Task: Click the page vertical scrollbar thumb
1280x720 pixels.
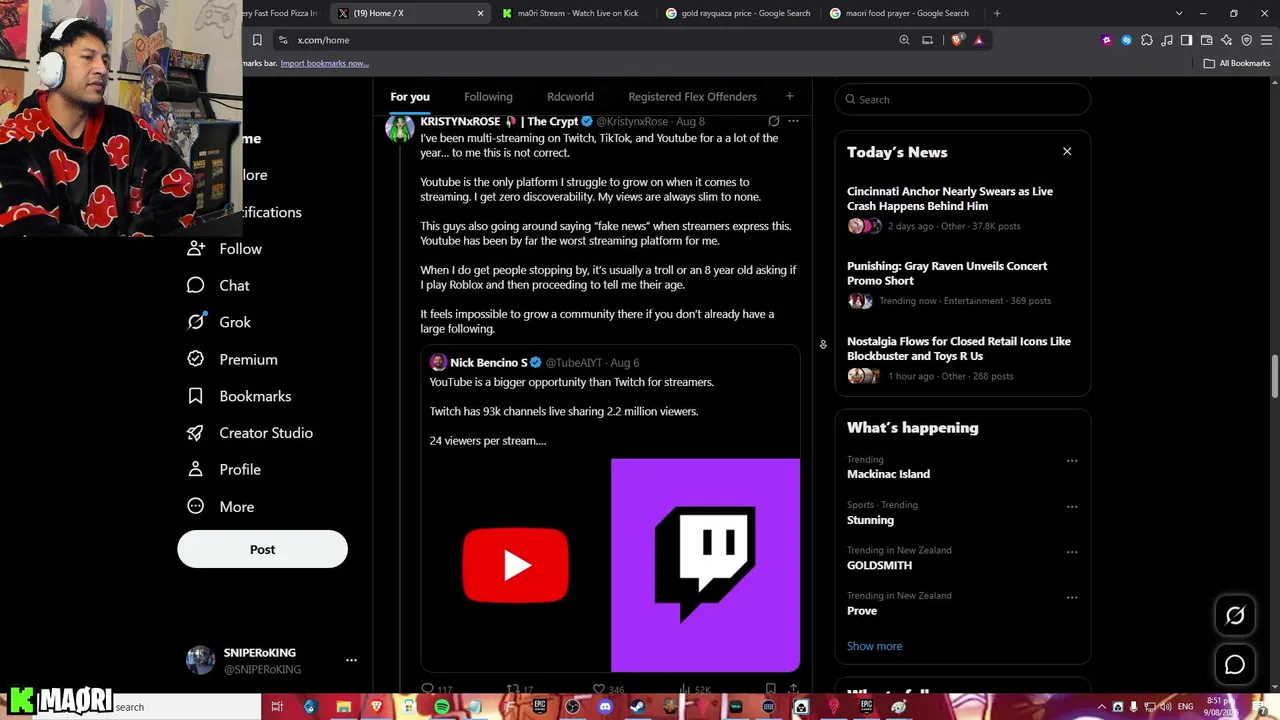Action: click(1274, 376)
